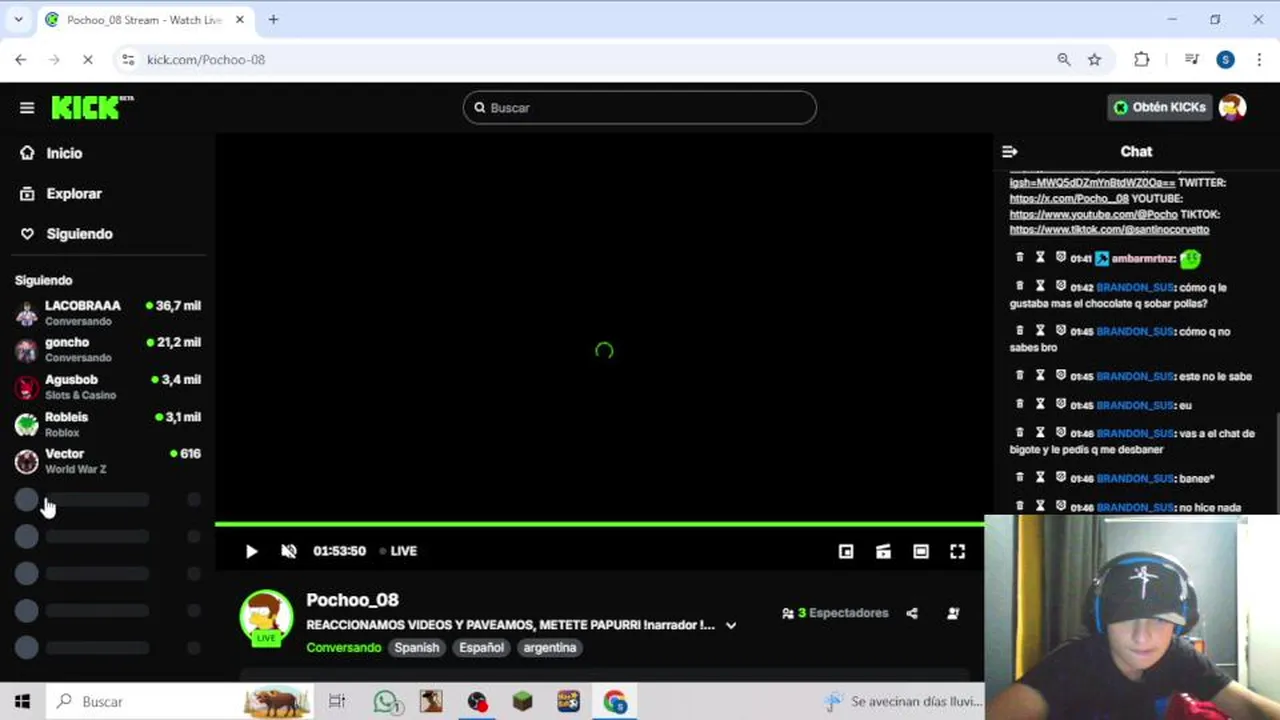
Task: Ban sender of 'vas a el chat' message
Action: point(1061,433)
